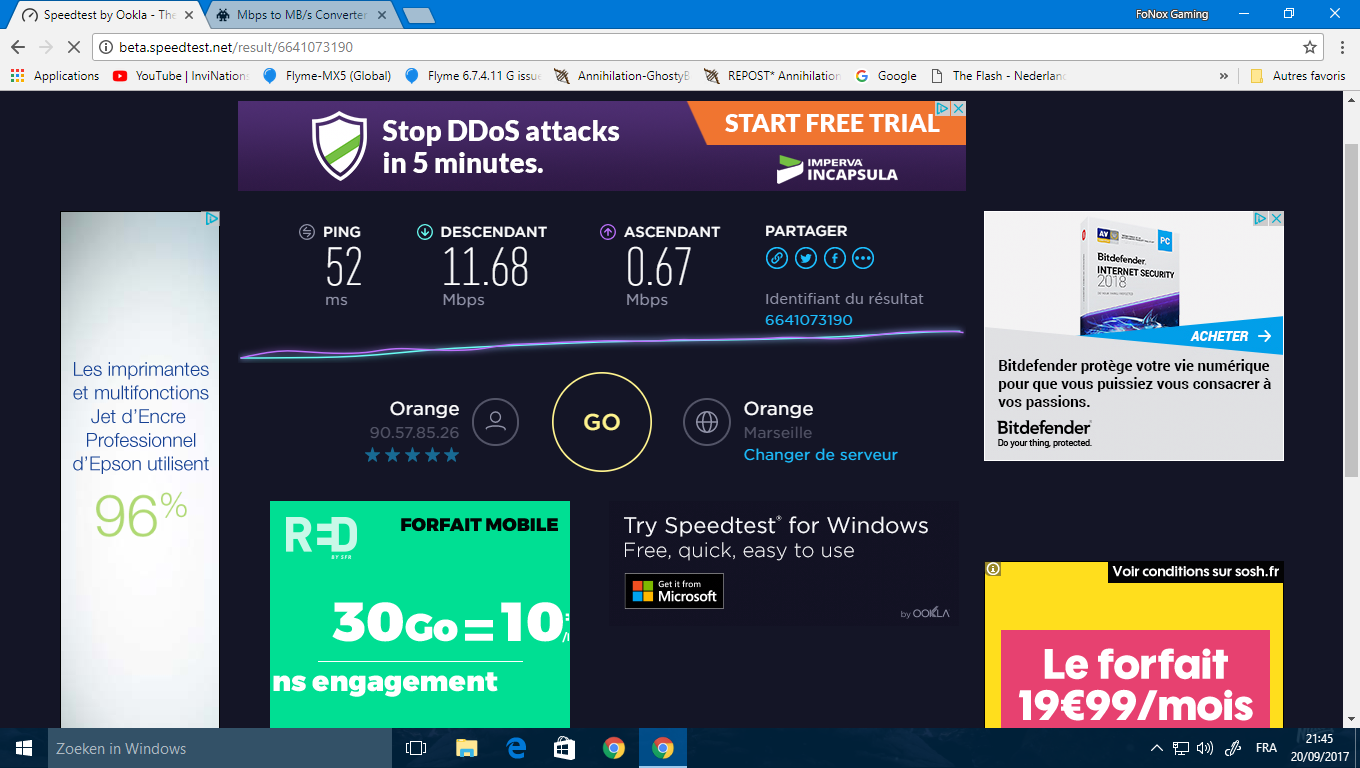Open Task View from the taskbar
The width and height of the screenshot is (1360, 768).
click(x=416, y=748)
